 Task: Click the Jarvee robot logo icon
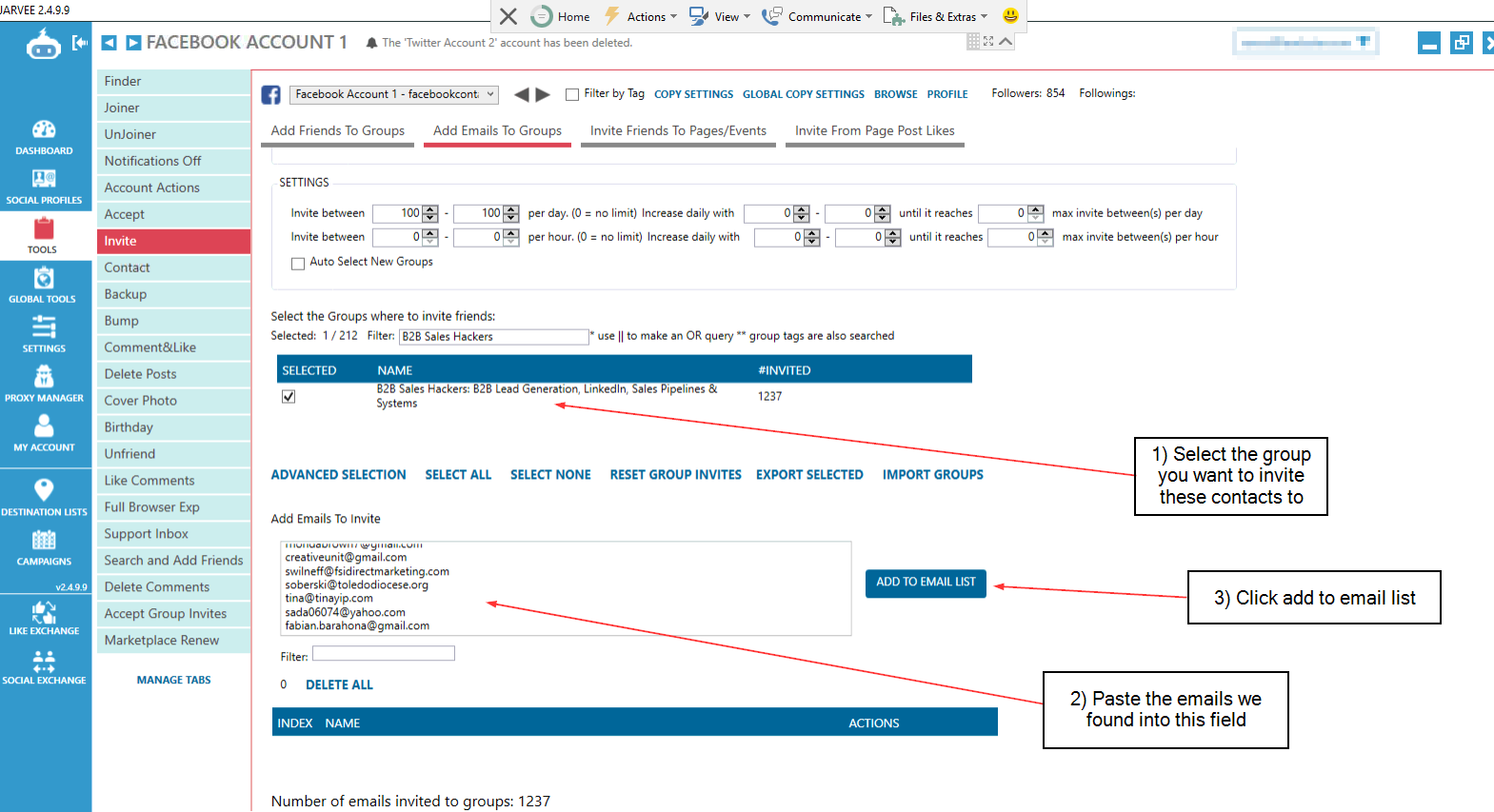[x=43, y=44]
